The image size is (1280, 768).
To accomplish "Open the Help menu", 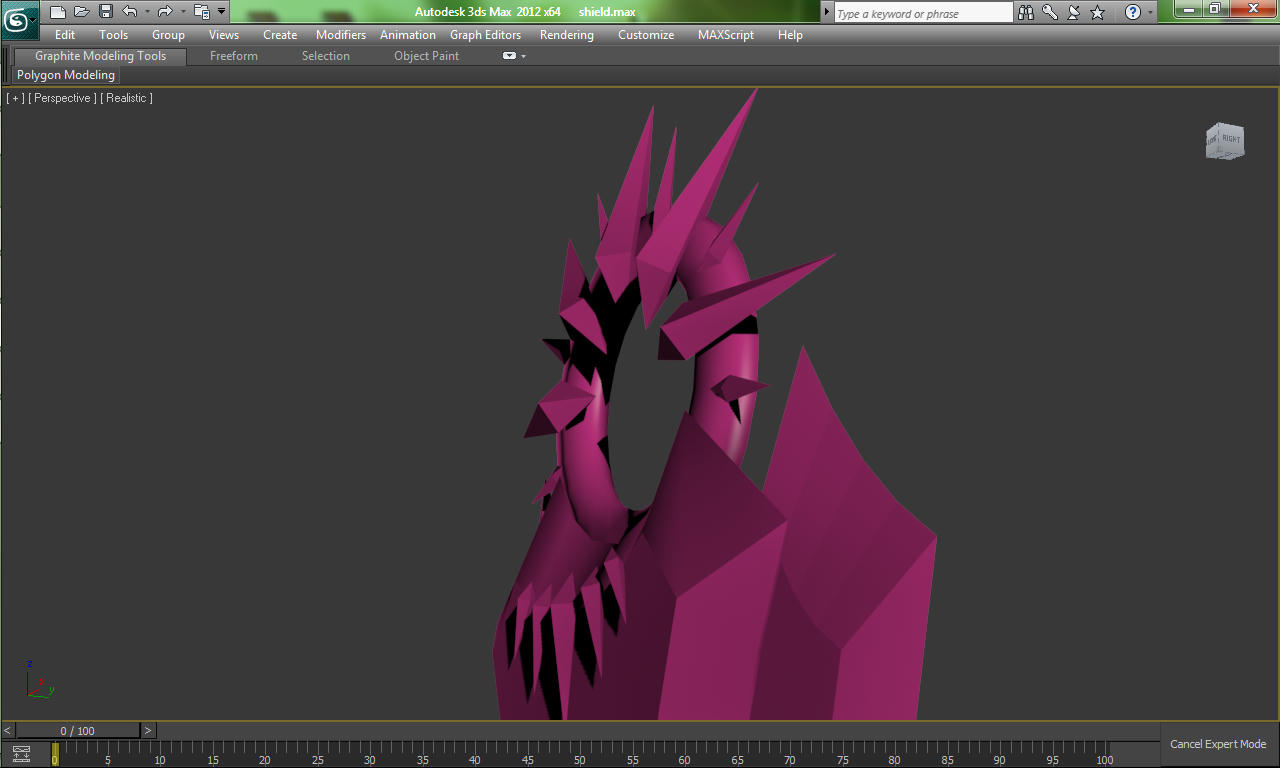I will (790, 35).
